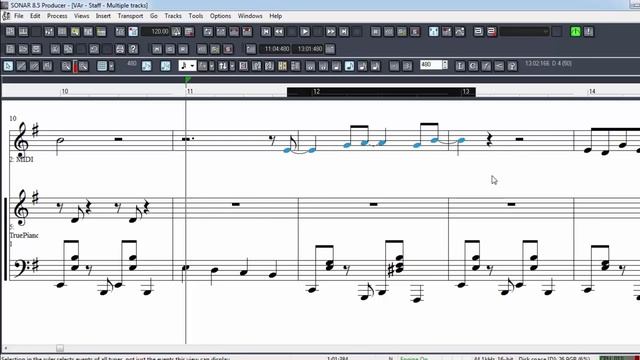Zoom in the staff view magnifier

(84, 66)
